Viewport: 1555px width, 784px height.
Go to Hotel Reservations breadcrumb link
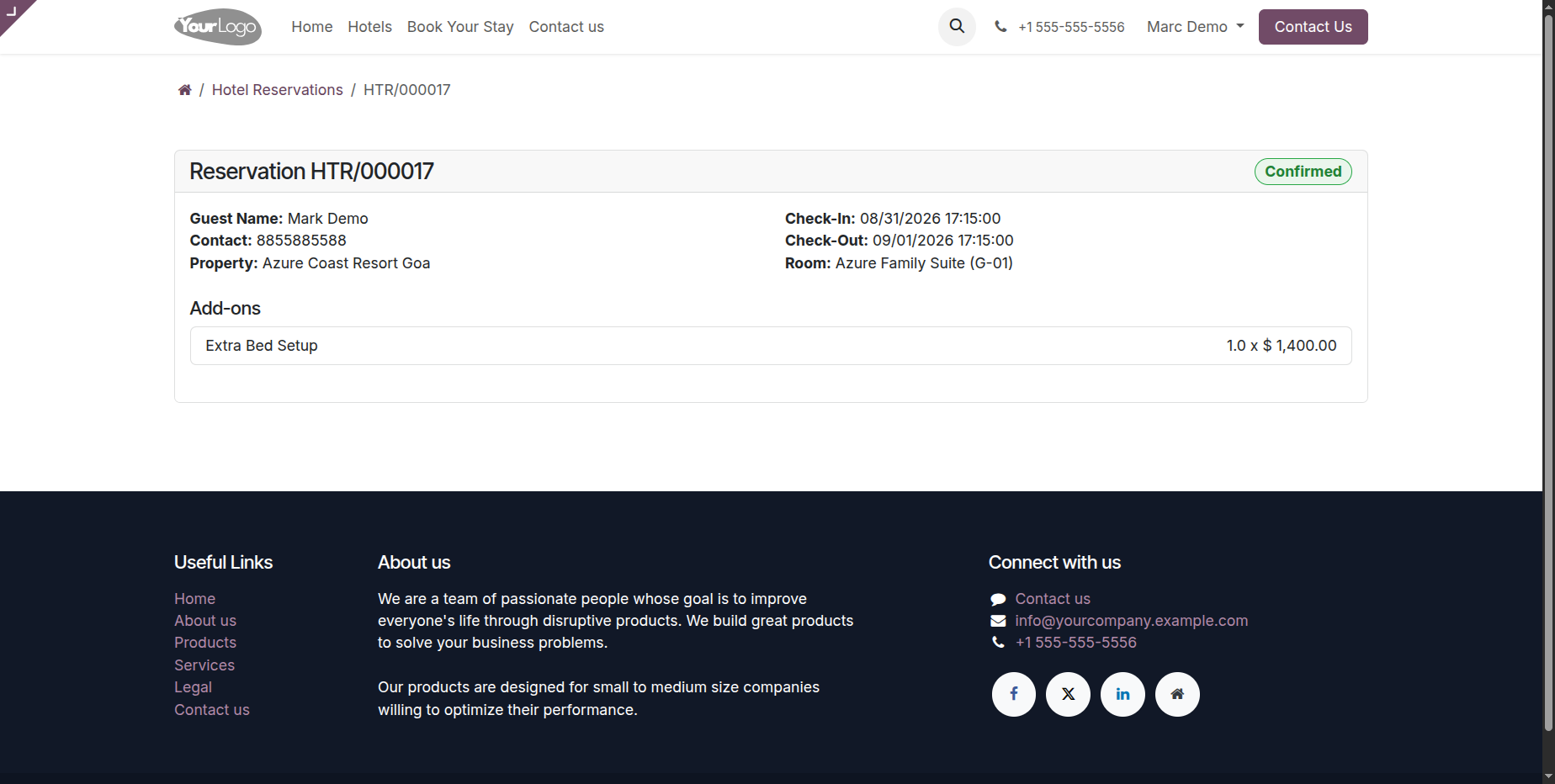278,90
